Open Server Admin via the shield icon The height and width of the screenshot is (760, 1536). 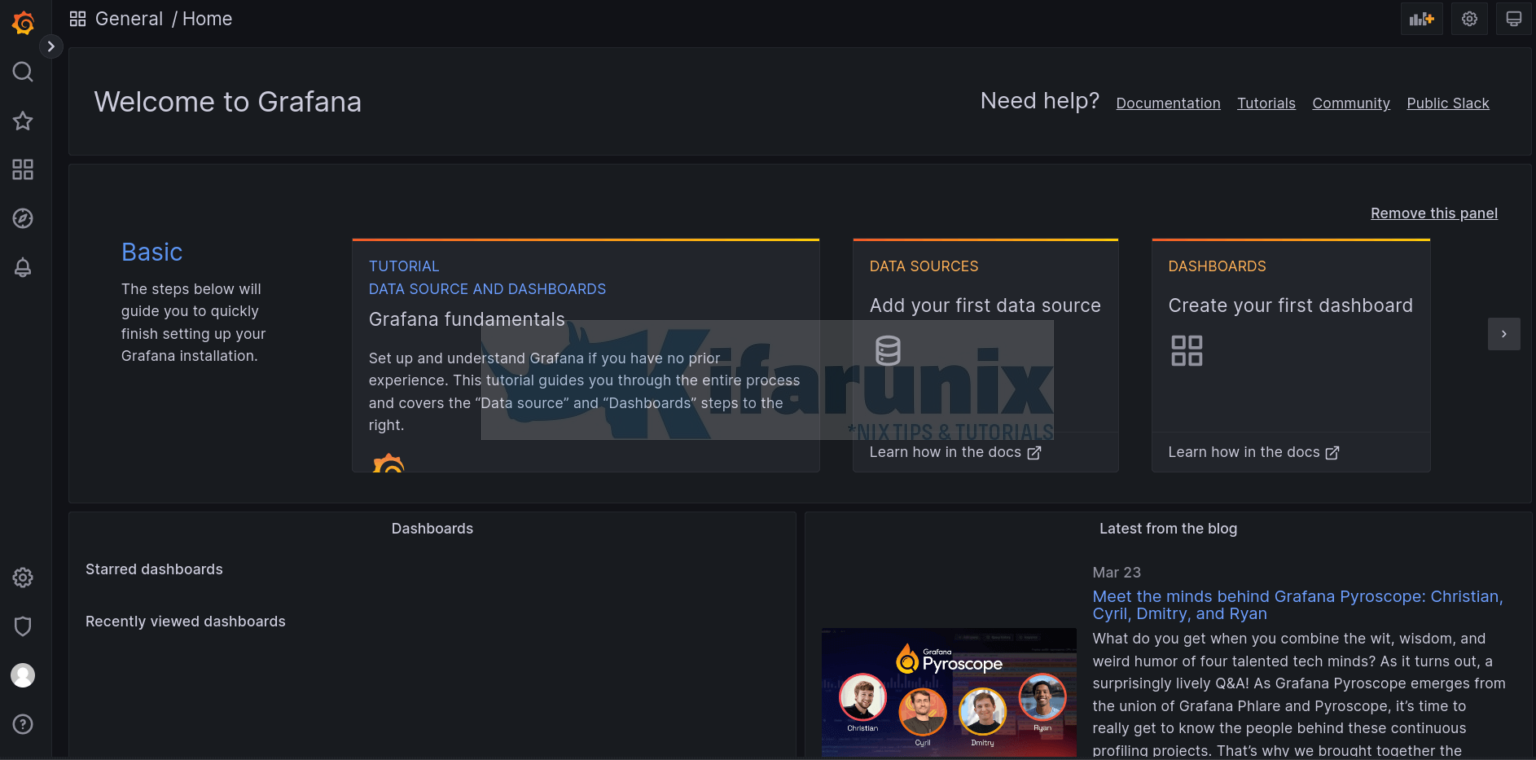pyautogui.click(x=22, y=626)
